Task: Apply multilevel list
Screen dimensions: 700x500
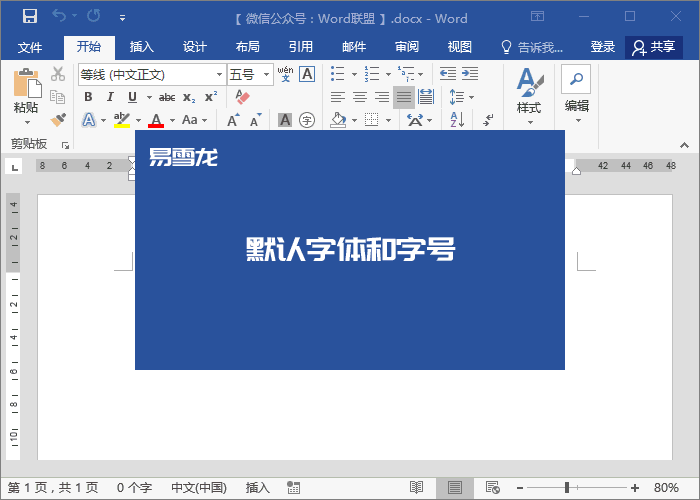Action: [406, 74]
